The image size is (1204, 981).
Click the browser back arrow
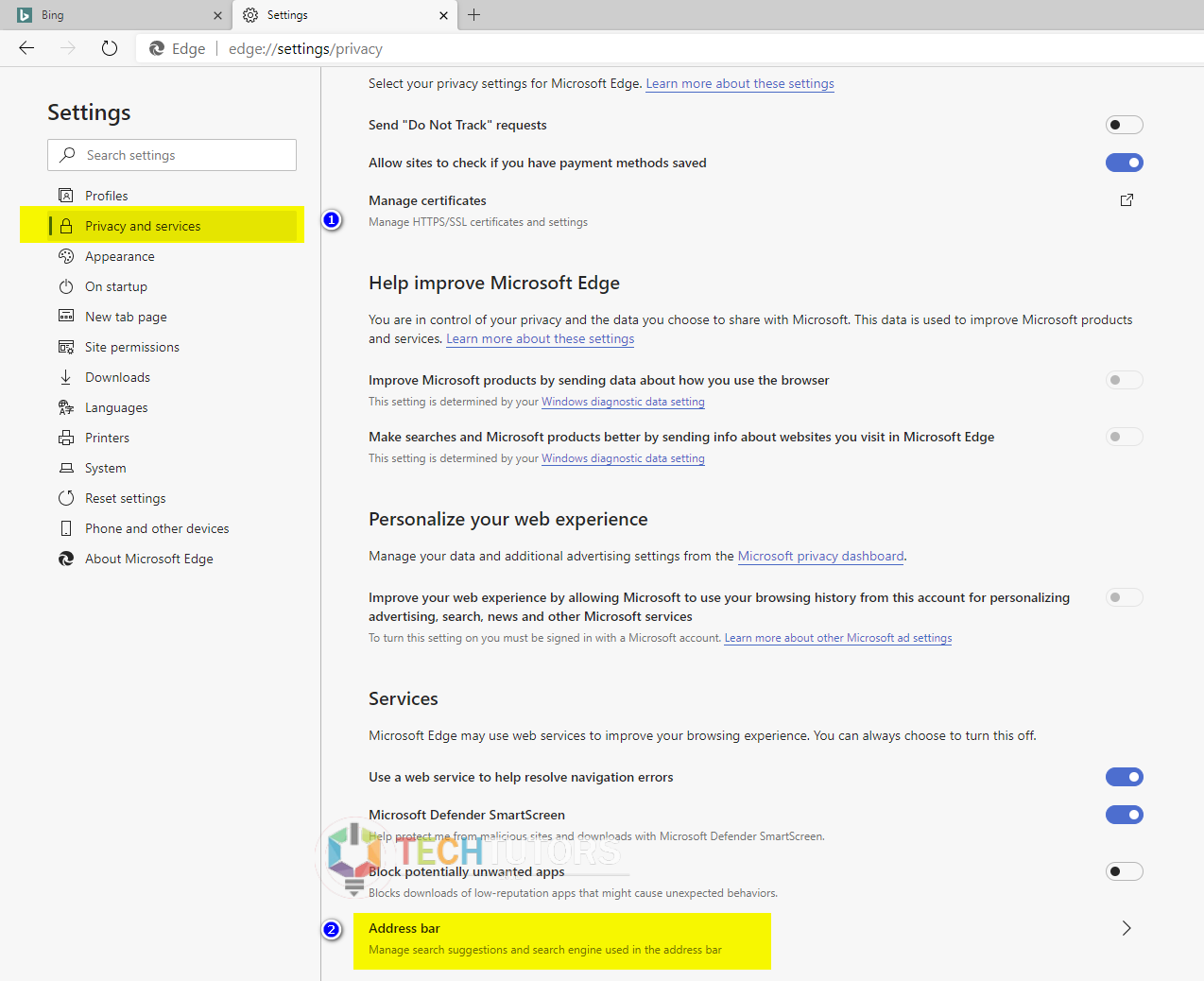tap(26, 48)
